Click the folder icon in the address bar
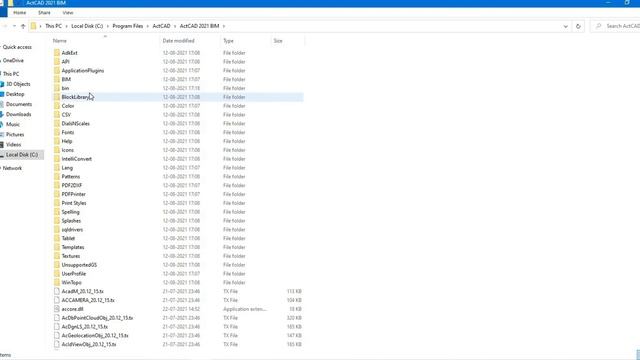The height and width of the screenshot is (360, 640). 33,26
